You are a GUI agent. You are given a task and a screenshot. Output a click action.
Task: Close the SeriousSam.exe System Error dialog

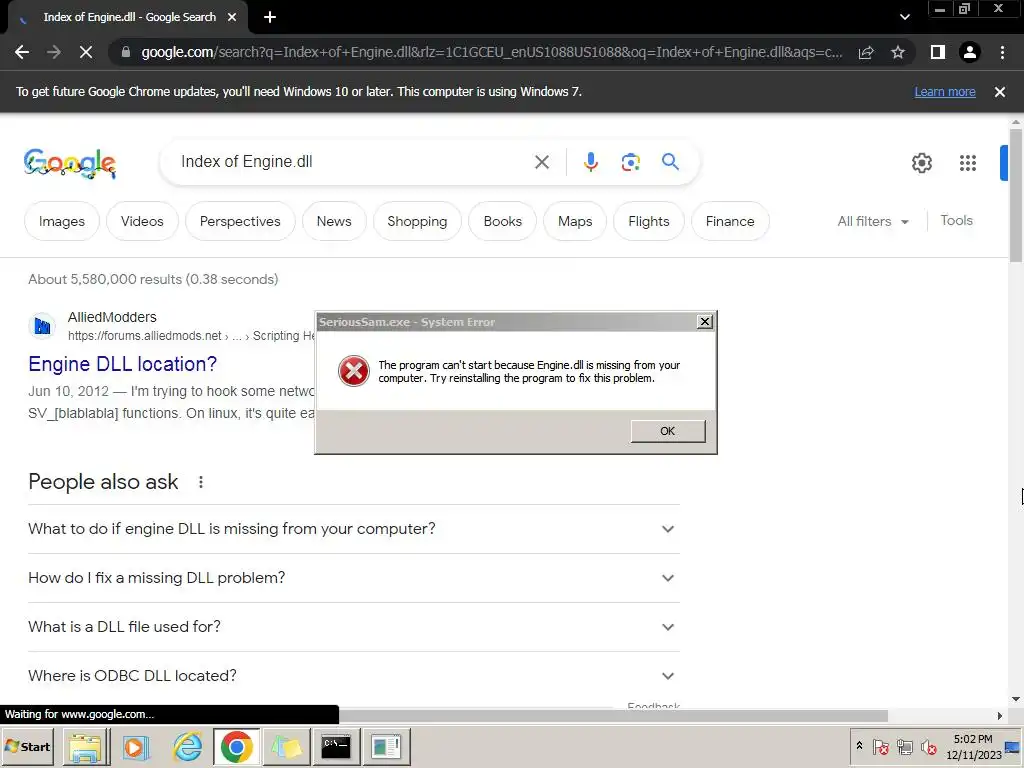coord(705,321)
